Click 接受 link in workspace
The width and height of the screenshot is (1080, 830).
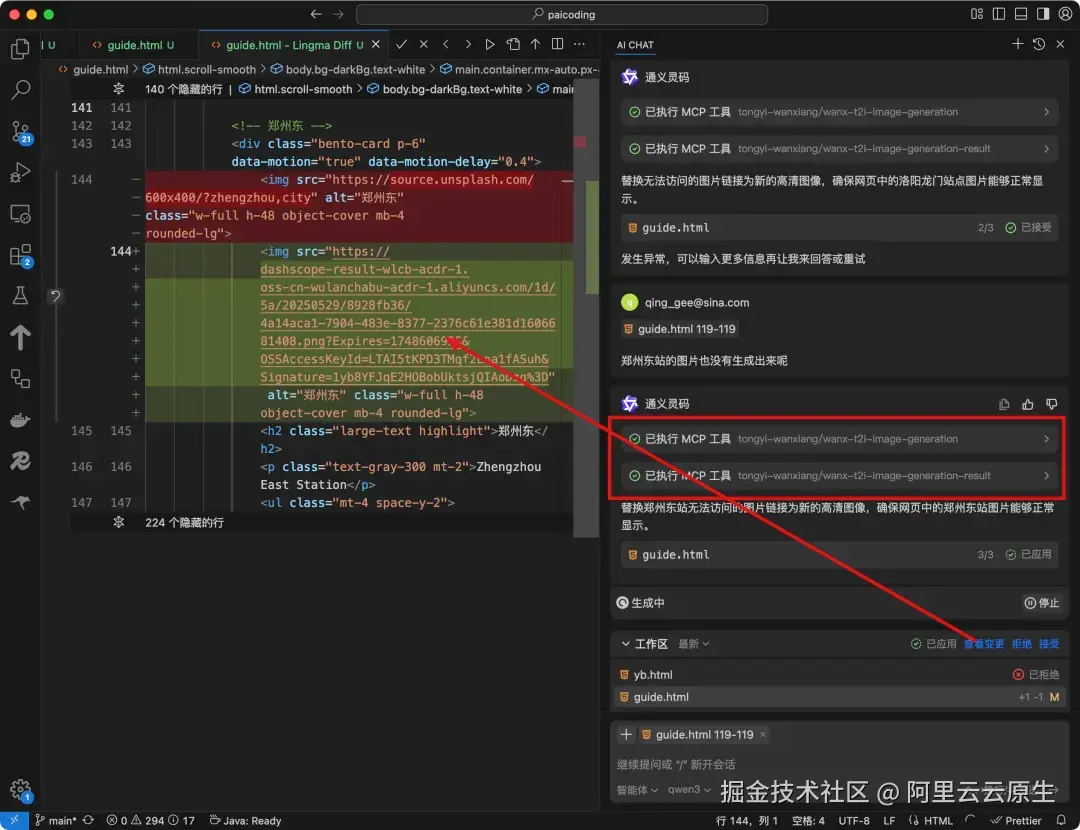click(1049, 644)
